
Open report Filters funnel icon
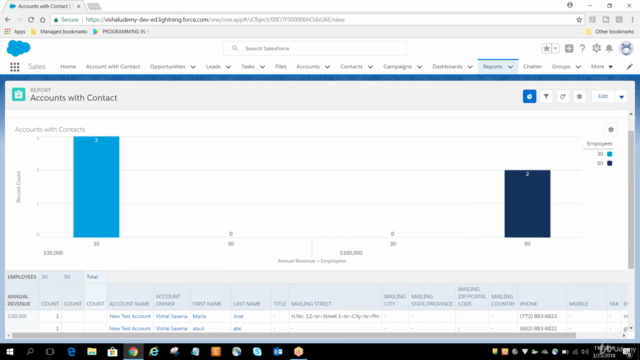coord(546,96)
